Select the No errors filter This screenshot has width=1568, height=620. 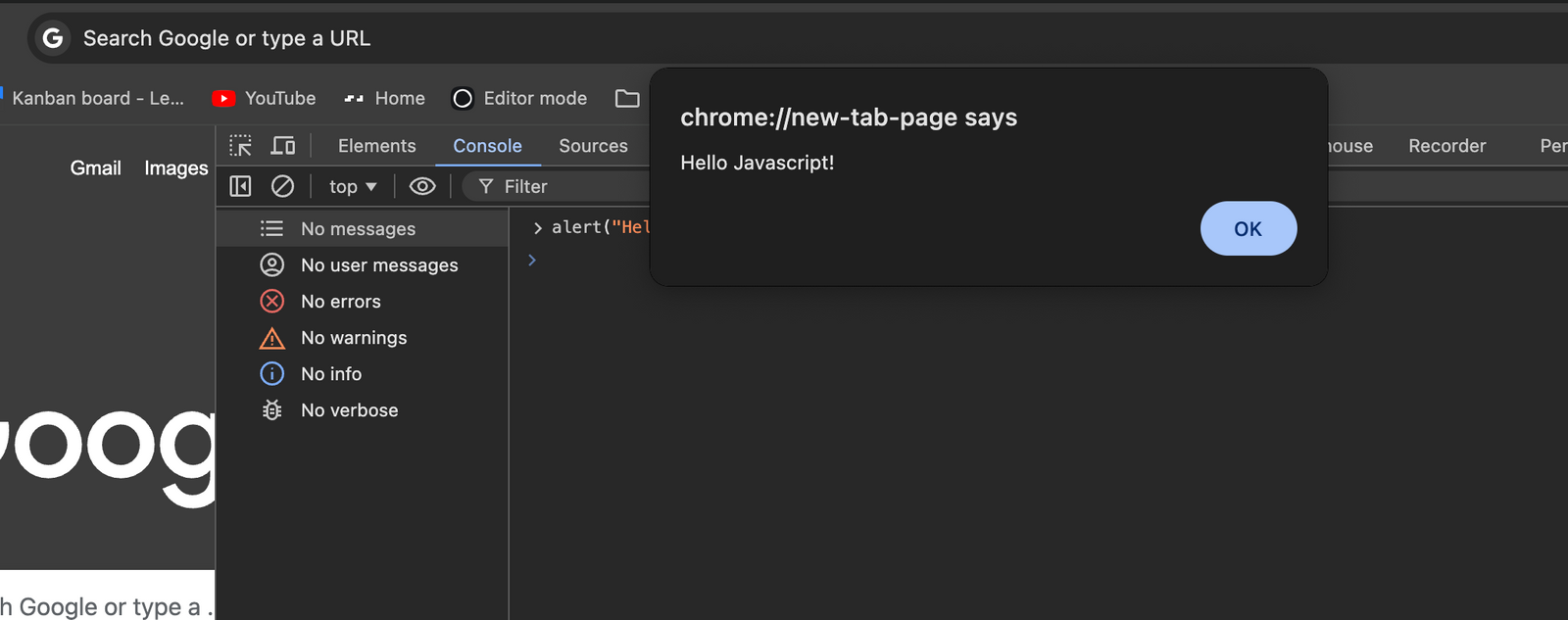click(x=340, y=302)
